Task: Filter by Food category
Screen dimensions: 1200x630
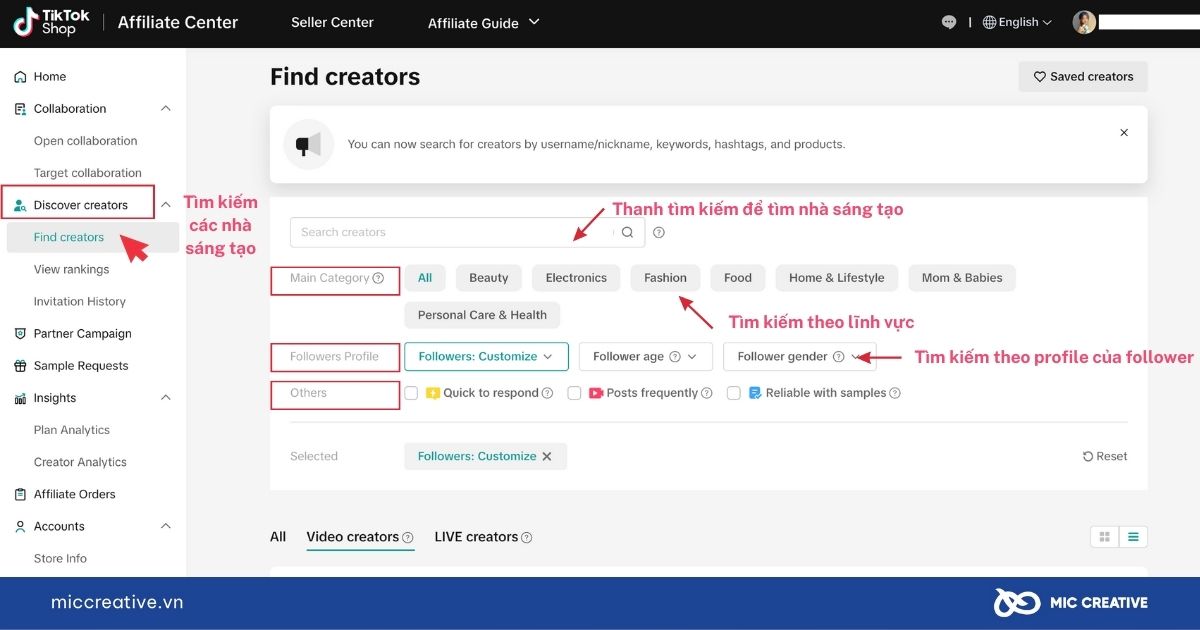Action: [738, 278]
